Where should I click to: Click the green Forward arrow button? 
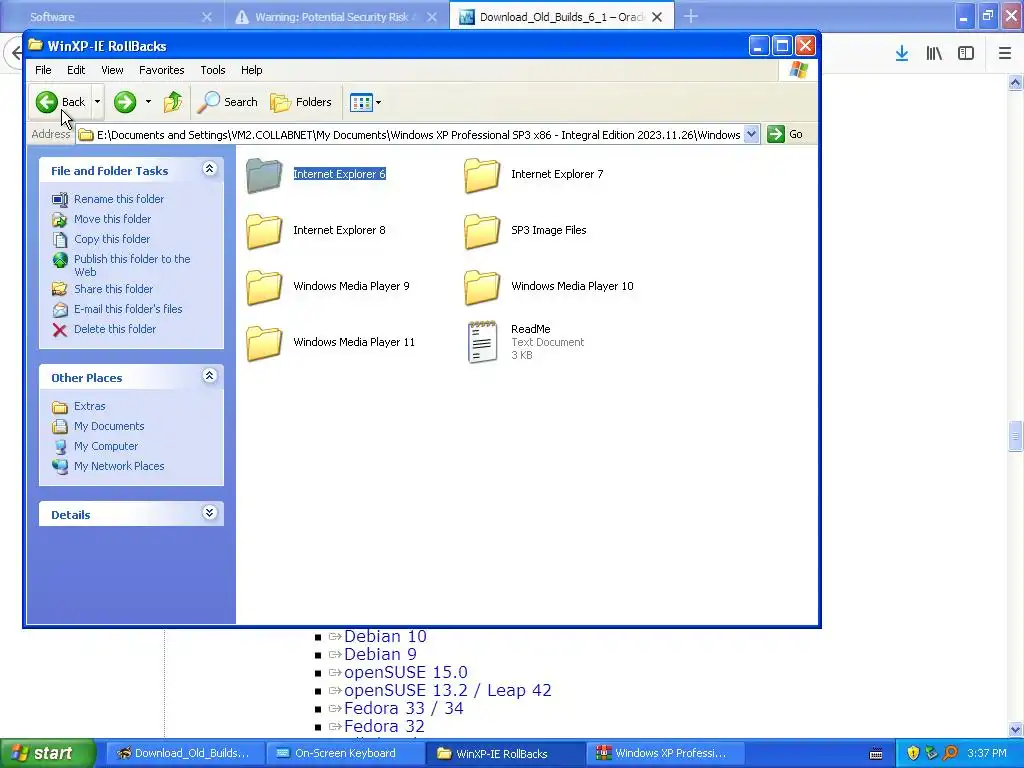click(125, 102)
